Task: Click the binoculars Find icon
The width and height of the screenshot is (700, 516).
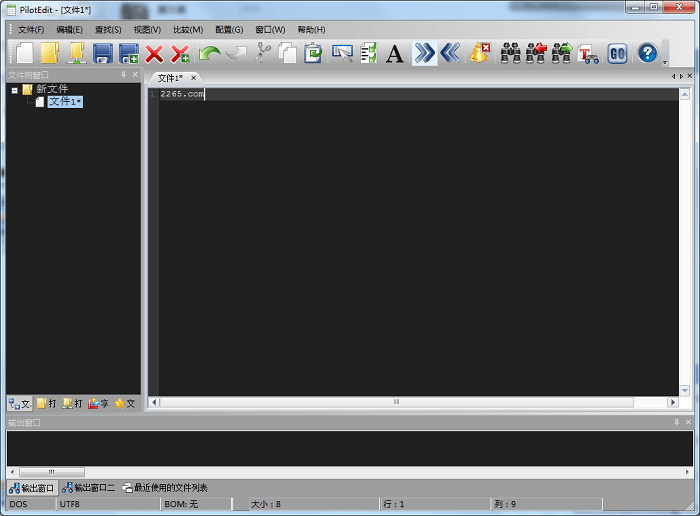Action: (x=511, y=53)
